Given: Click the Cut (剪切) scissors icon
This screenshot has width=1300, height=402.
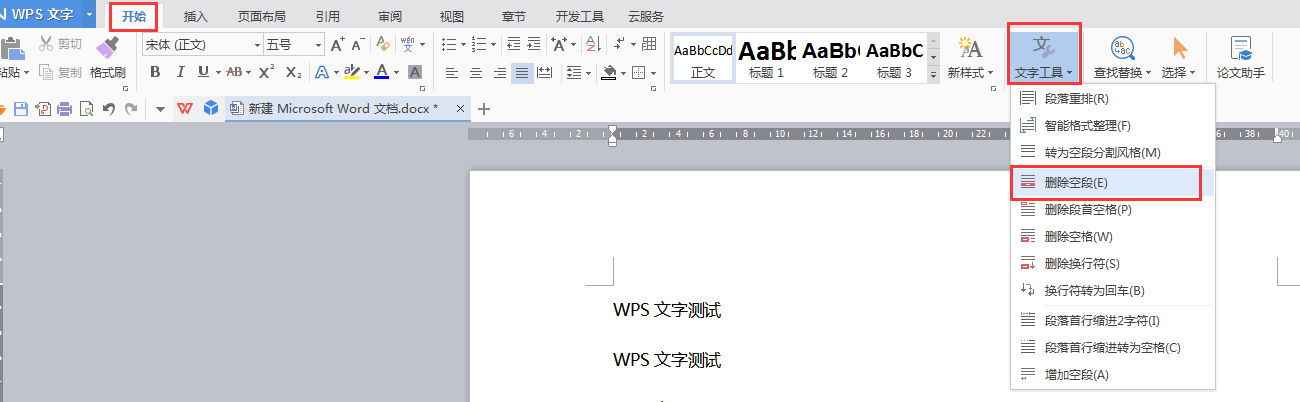Looking at the screenshot, I should 44,44.
